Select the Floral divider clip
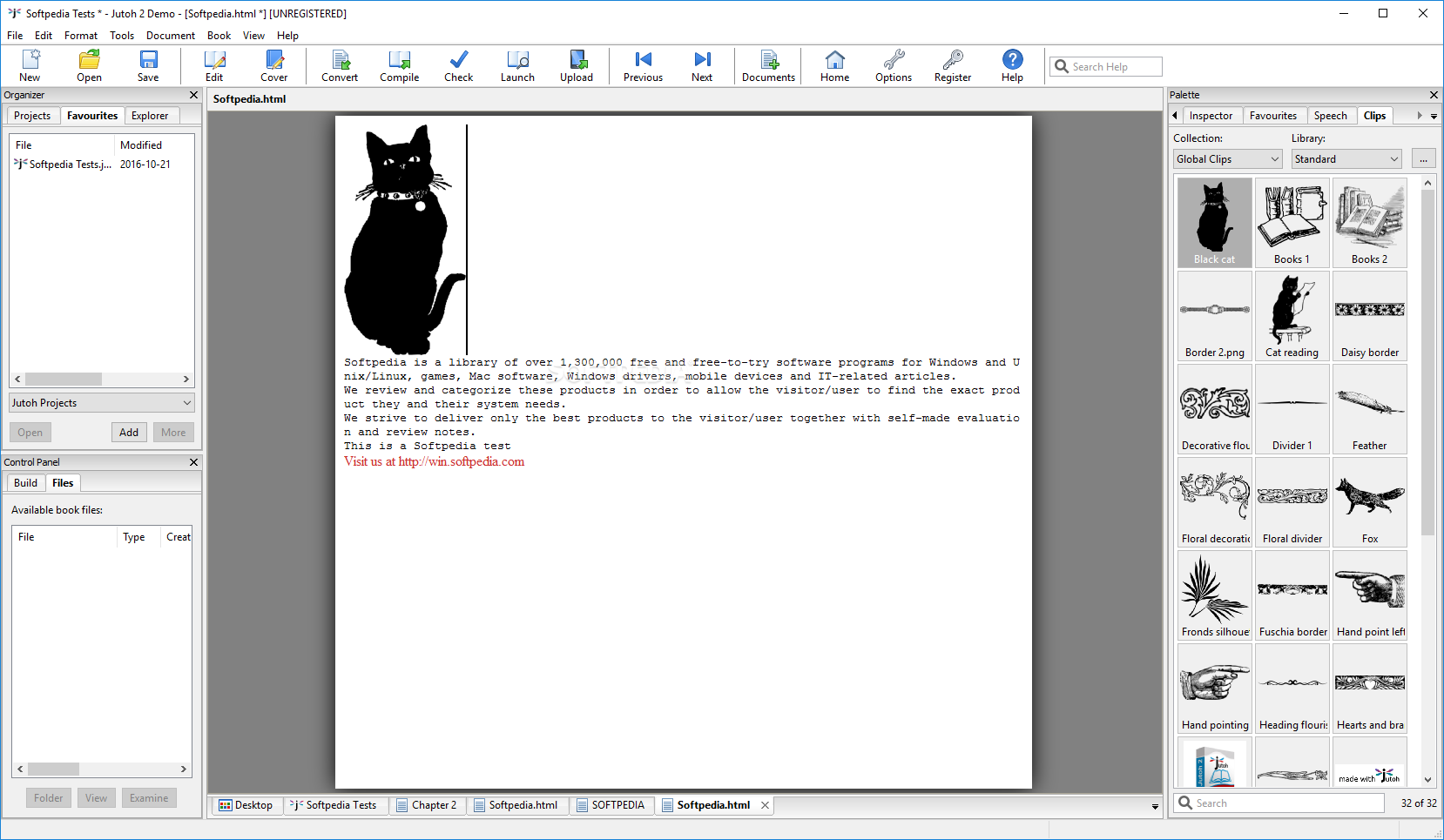This screenshot has height=840, width=1444. pyautogui.click(x=1292, y=502)
